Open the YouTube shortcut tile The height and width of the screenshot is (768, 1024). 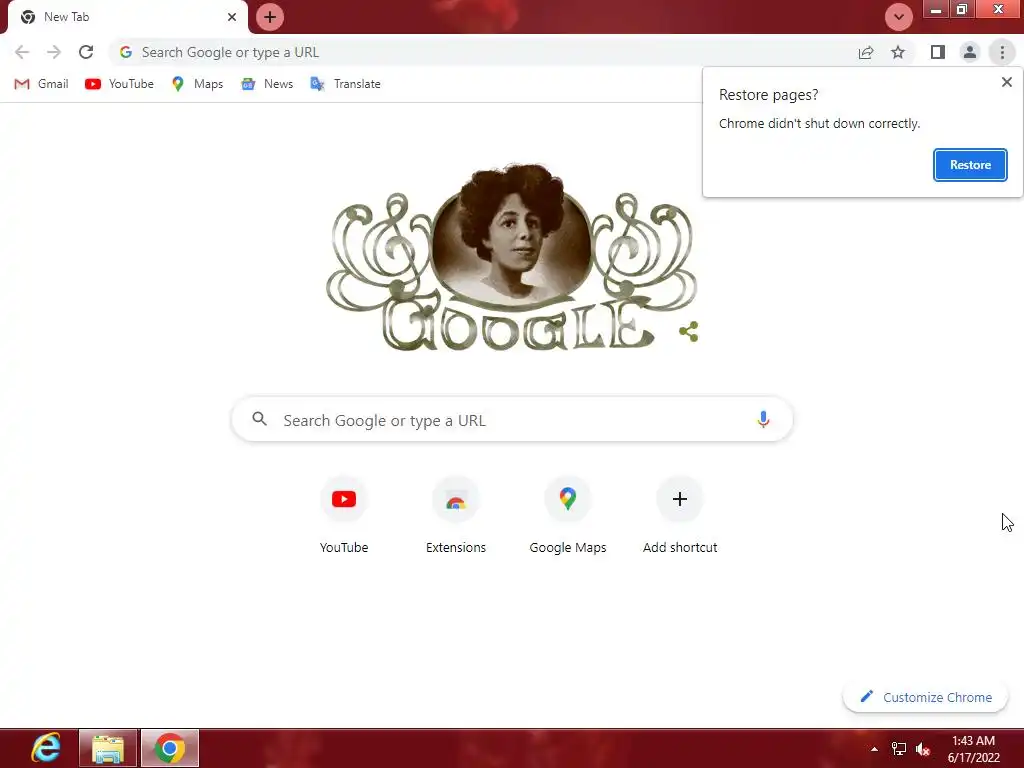[x=344, y=516]
